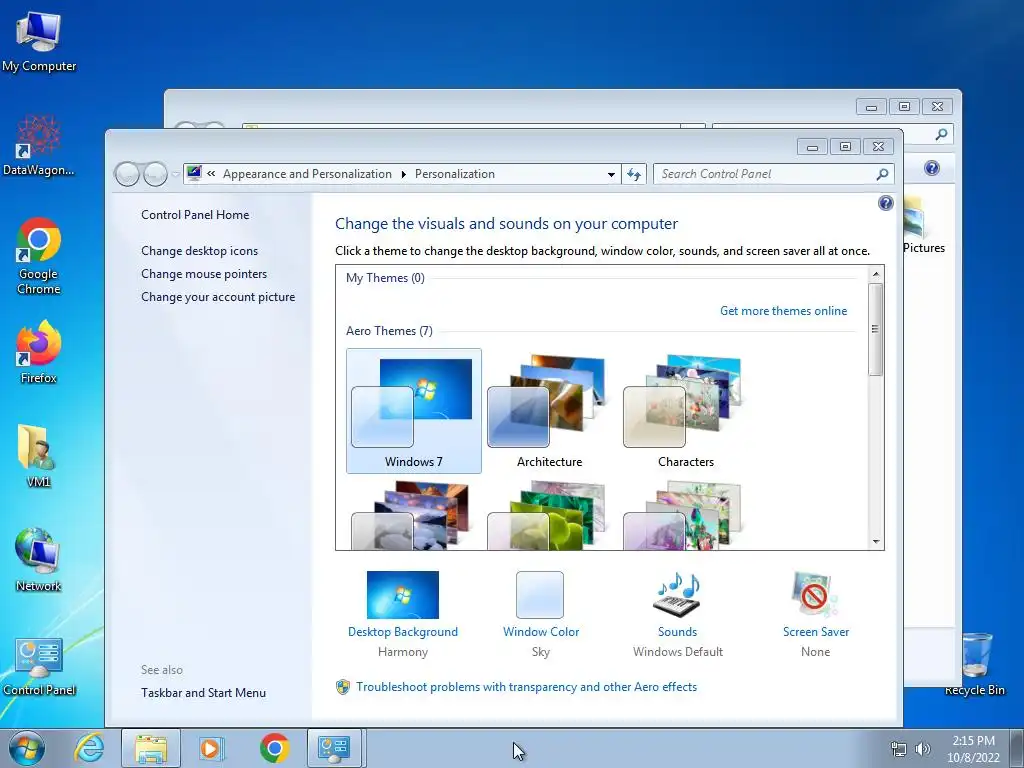The image size is (1024, 768).
Task: Click the help icon in the background Explorer window
Action: pos(932,168)
